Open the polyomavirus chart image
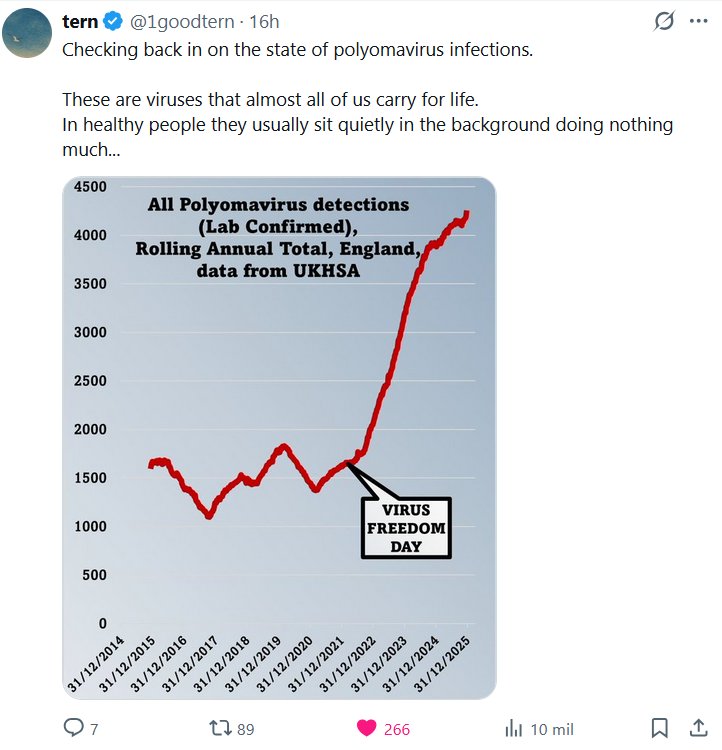The image size is (722, 750). pyautogui.click(x=279, y=438)
